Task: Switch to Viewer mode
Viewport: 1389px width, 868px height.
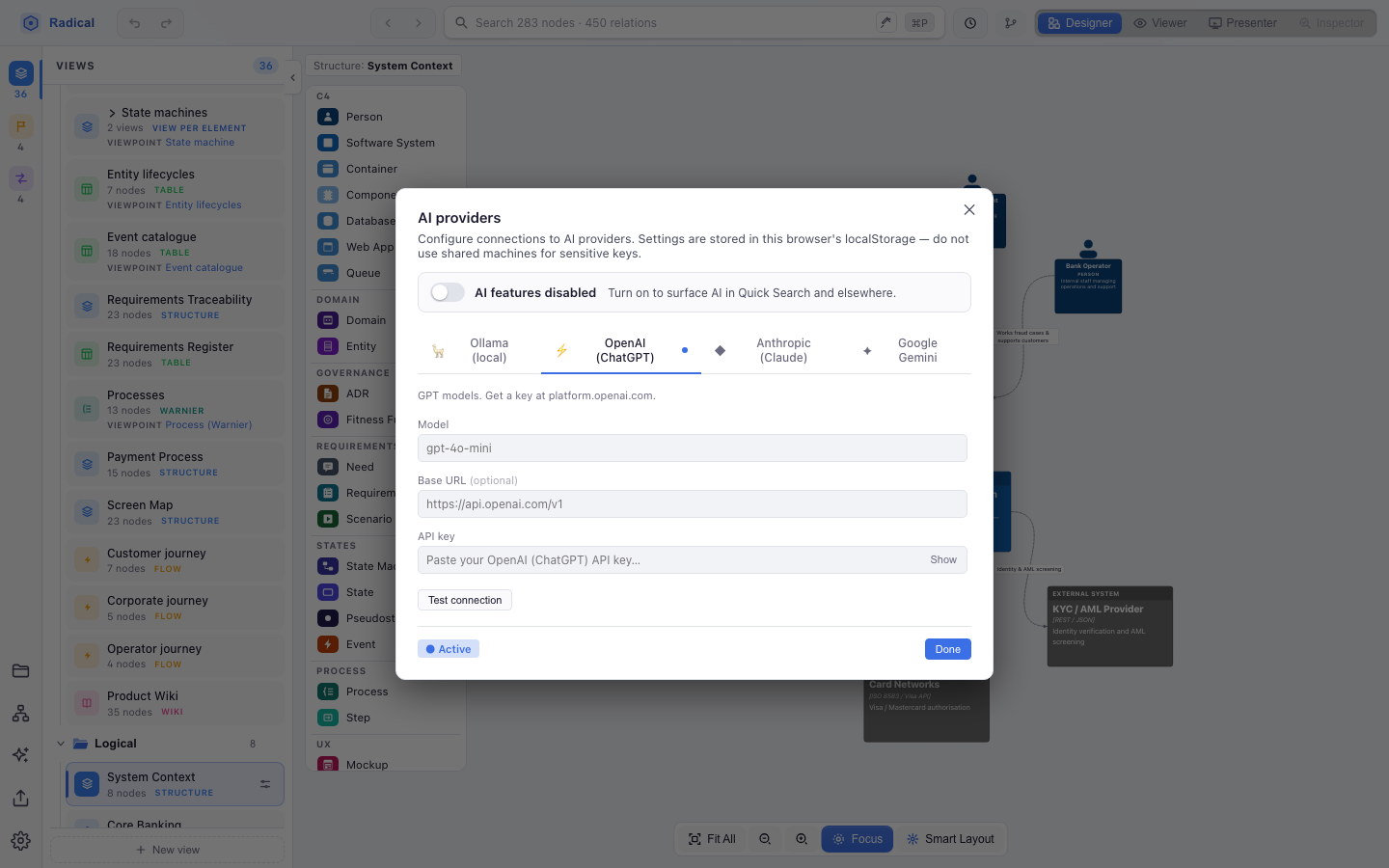Action: pos(1160,23)
